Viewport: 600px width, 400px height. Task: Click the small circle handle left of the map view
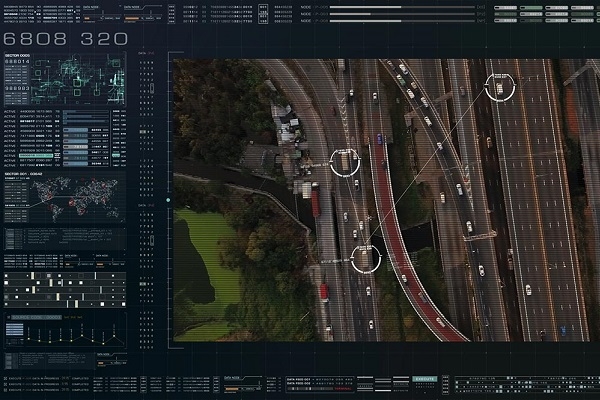click(168, 198)
